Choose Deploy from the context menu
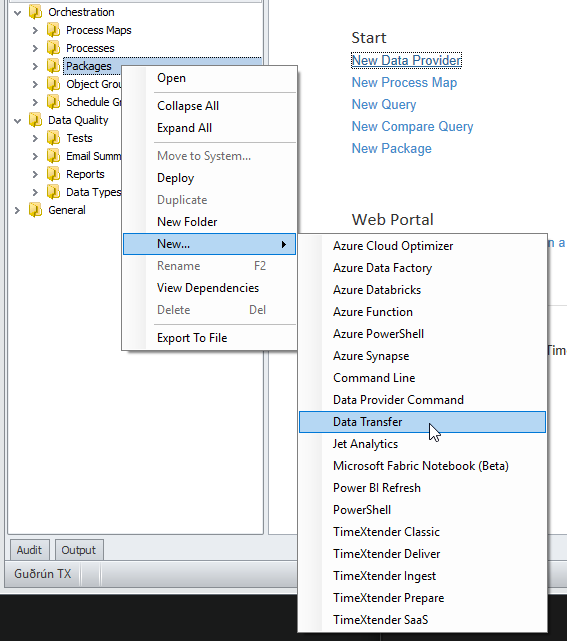 pos(209,178)
